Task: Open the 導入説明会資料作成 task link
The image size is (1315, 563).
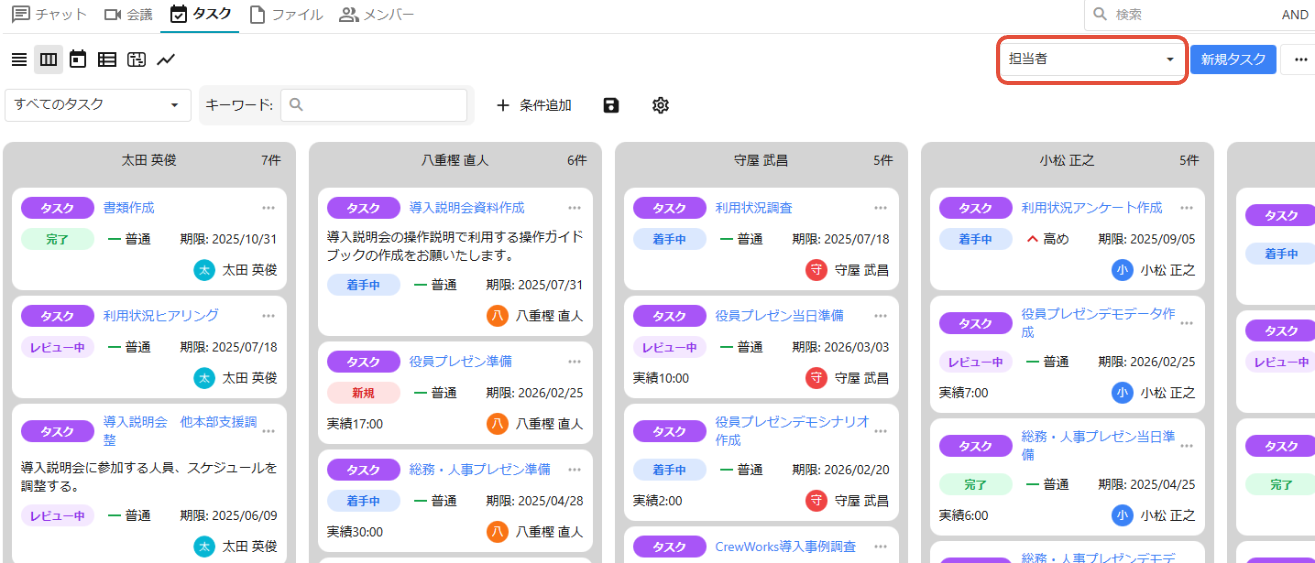Action: [x=467, y=208]
